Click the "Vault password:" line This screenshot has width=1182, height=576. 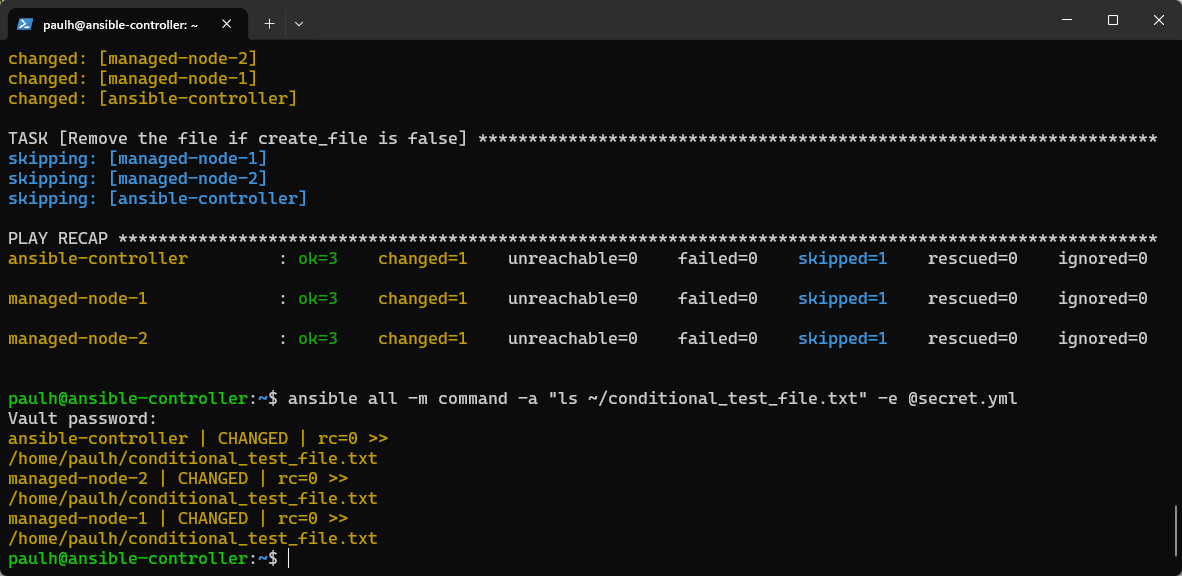tap(82, 419)
